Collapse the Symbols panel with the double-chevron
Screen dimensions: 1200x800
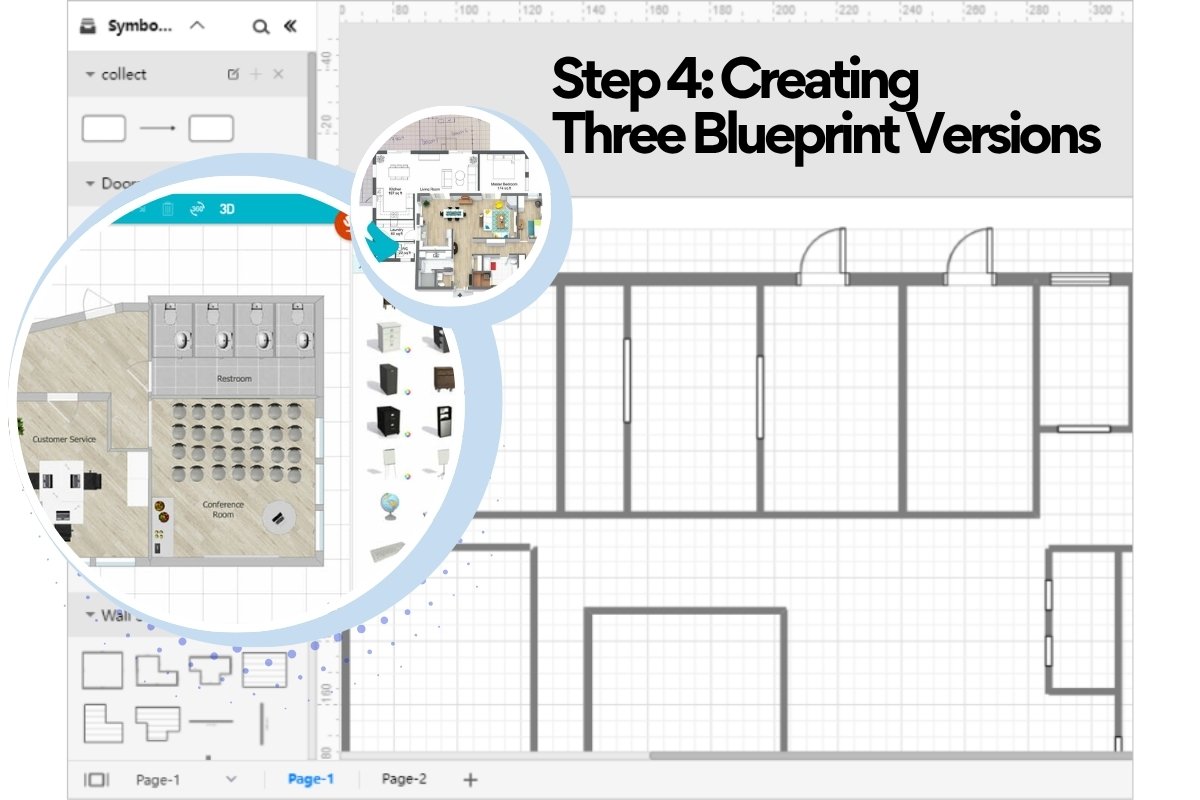(x=289, y=27)
